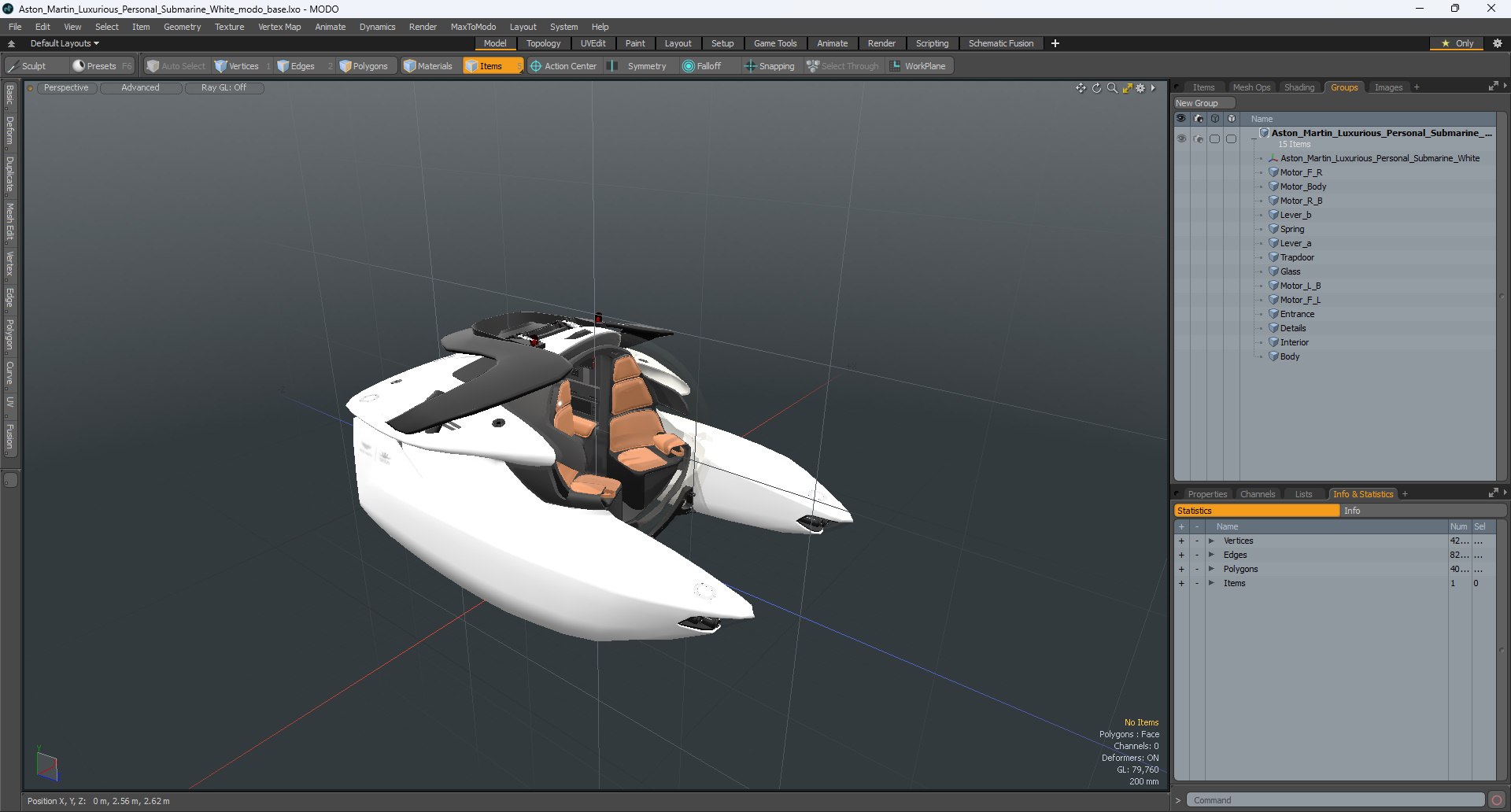This screenshot has width=1511, height=812.
Task: Click the collapse-up arrow beside Default Layouts
Action: [11, 44]
